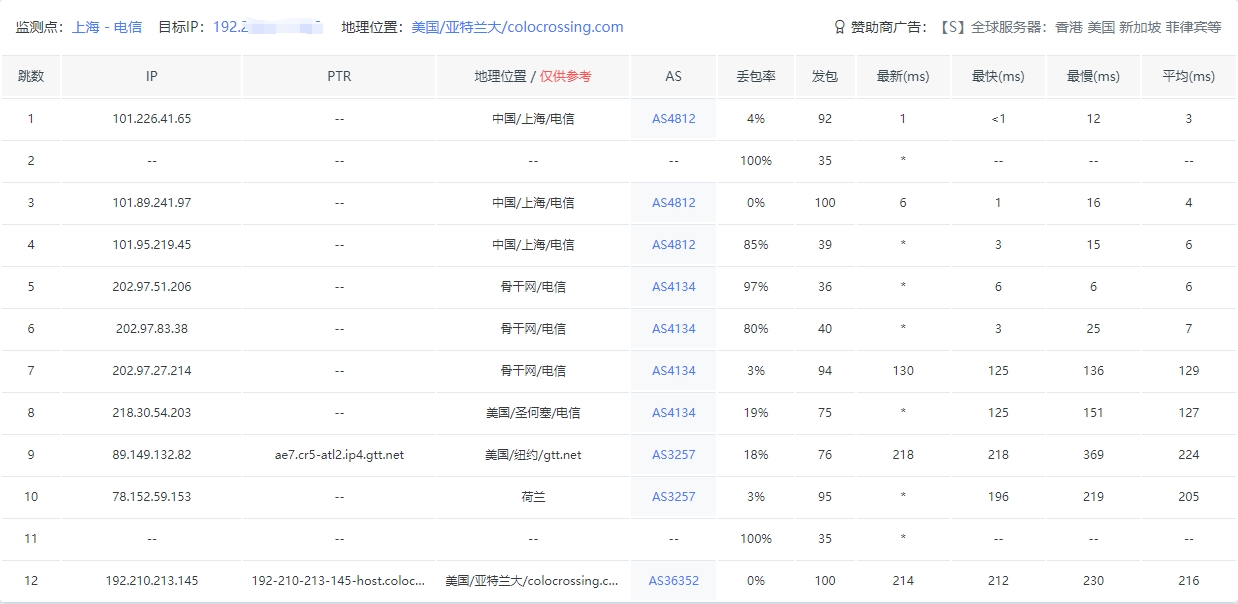Click the 196 fastest latency value

pyautogui.click(x=998, y=496)
